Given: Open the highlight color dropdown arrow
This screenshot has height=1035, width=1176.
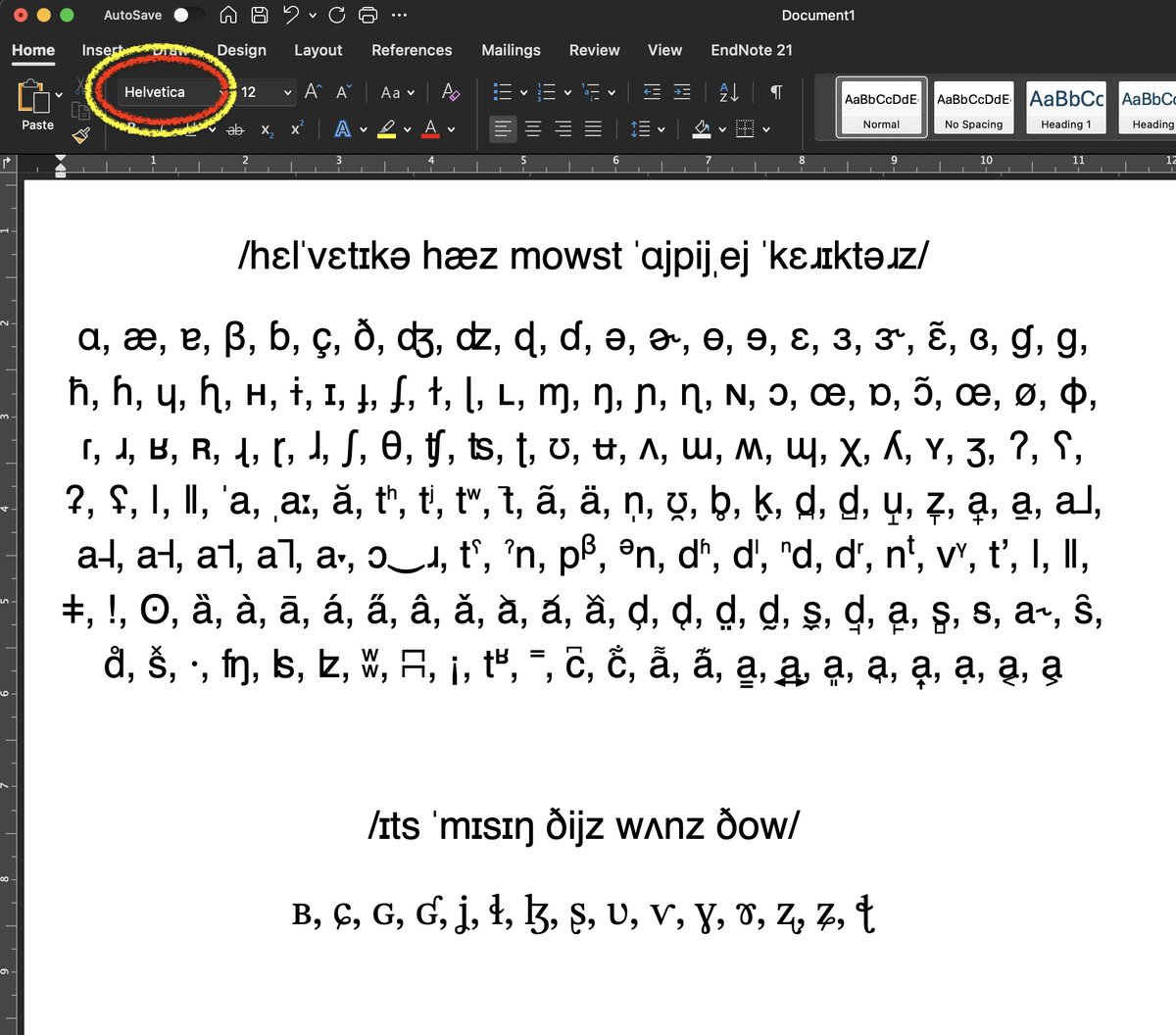Looking at the screenshot, I should (407, 129).
